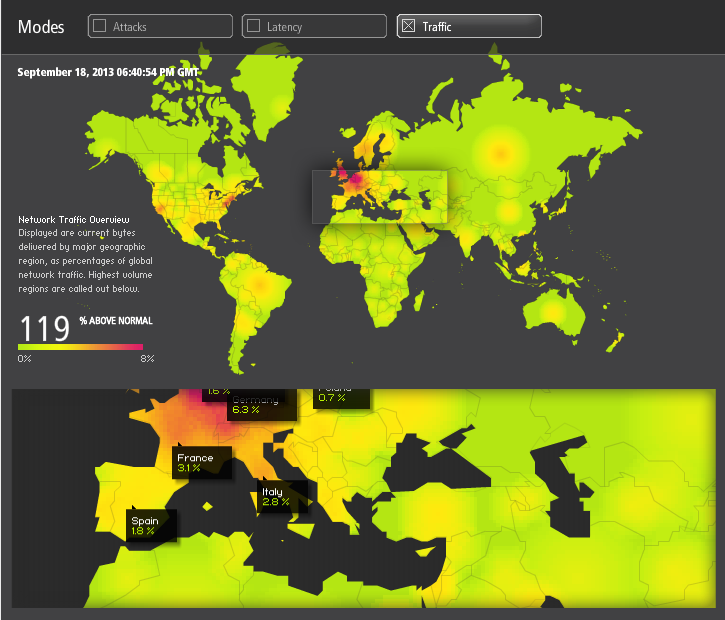This screenshot has width=725, height=620.
Task: Enable the Latency mode checkbox
Action: 254,26
